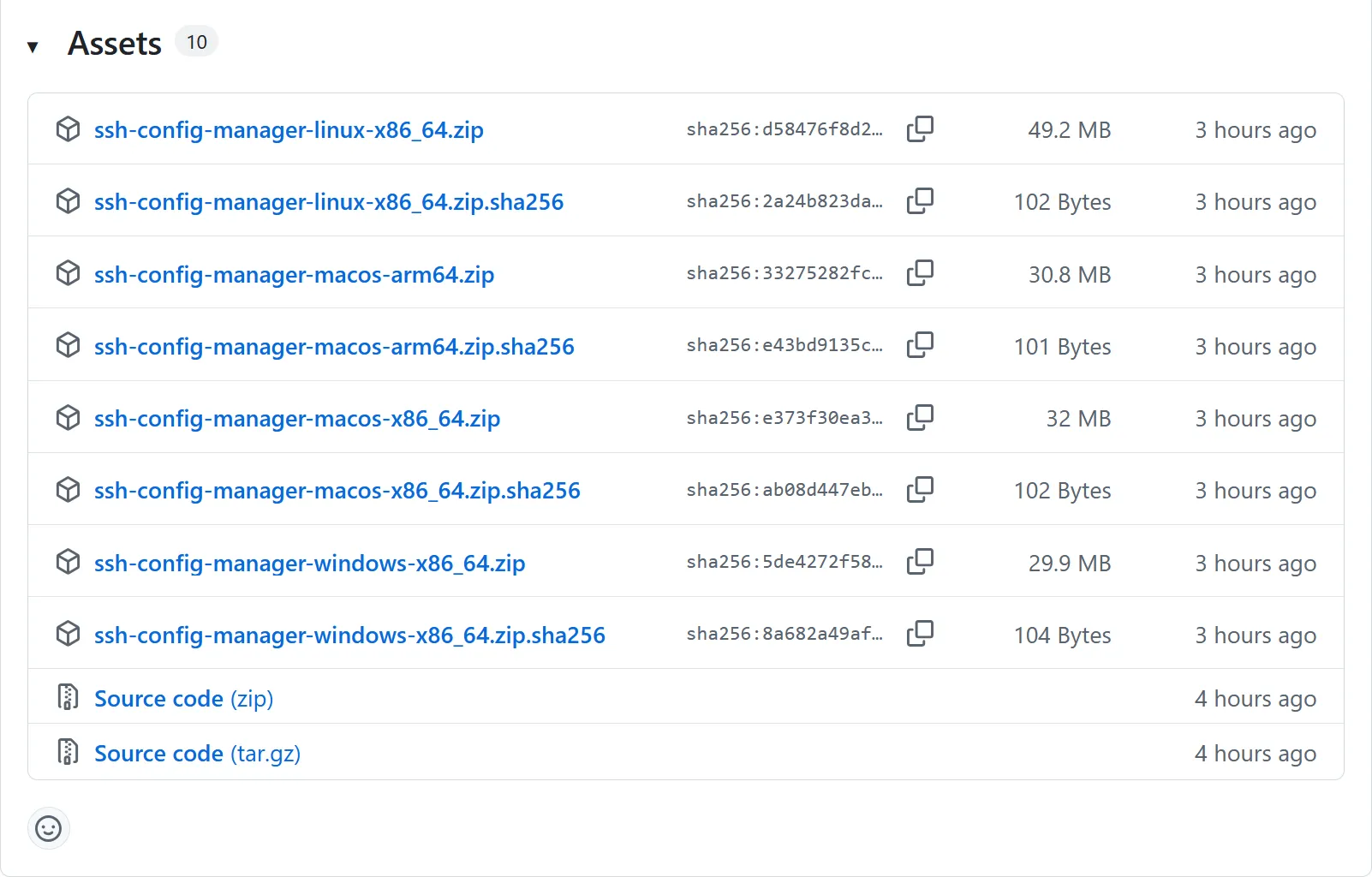This screenshot has height=877, width=1372.
Task: Click package icon beside windows-x86_64.zip.sha256
Action: click(69, 634)
